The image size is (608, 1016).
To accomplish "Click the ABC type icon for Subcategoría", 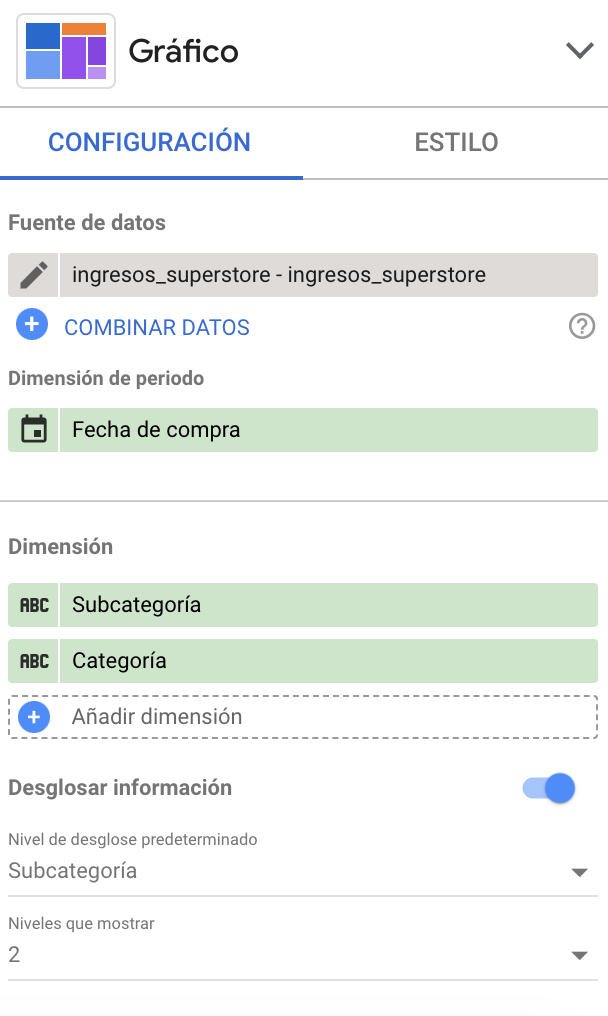I will [x=34, y=605].
